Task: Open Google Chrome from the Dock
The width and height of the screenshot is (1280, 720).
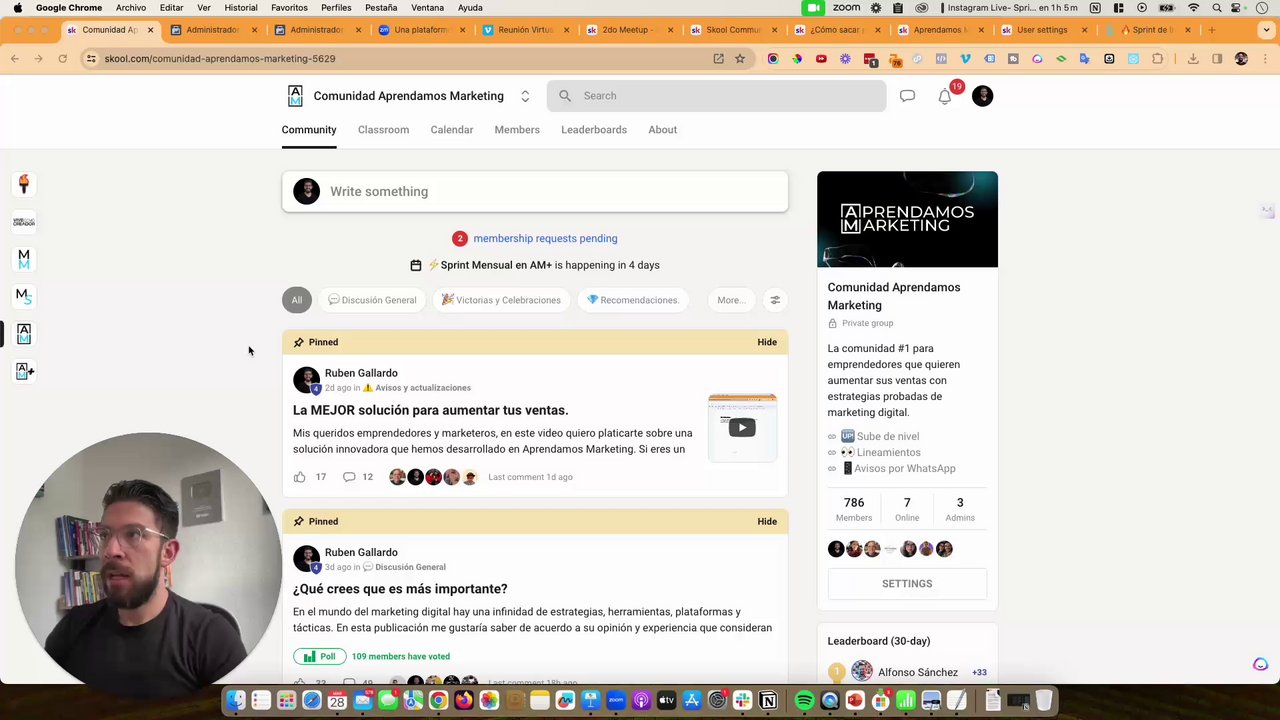Action: pyautogui.click(x=438, y=701)
